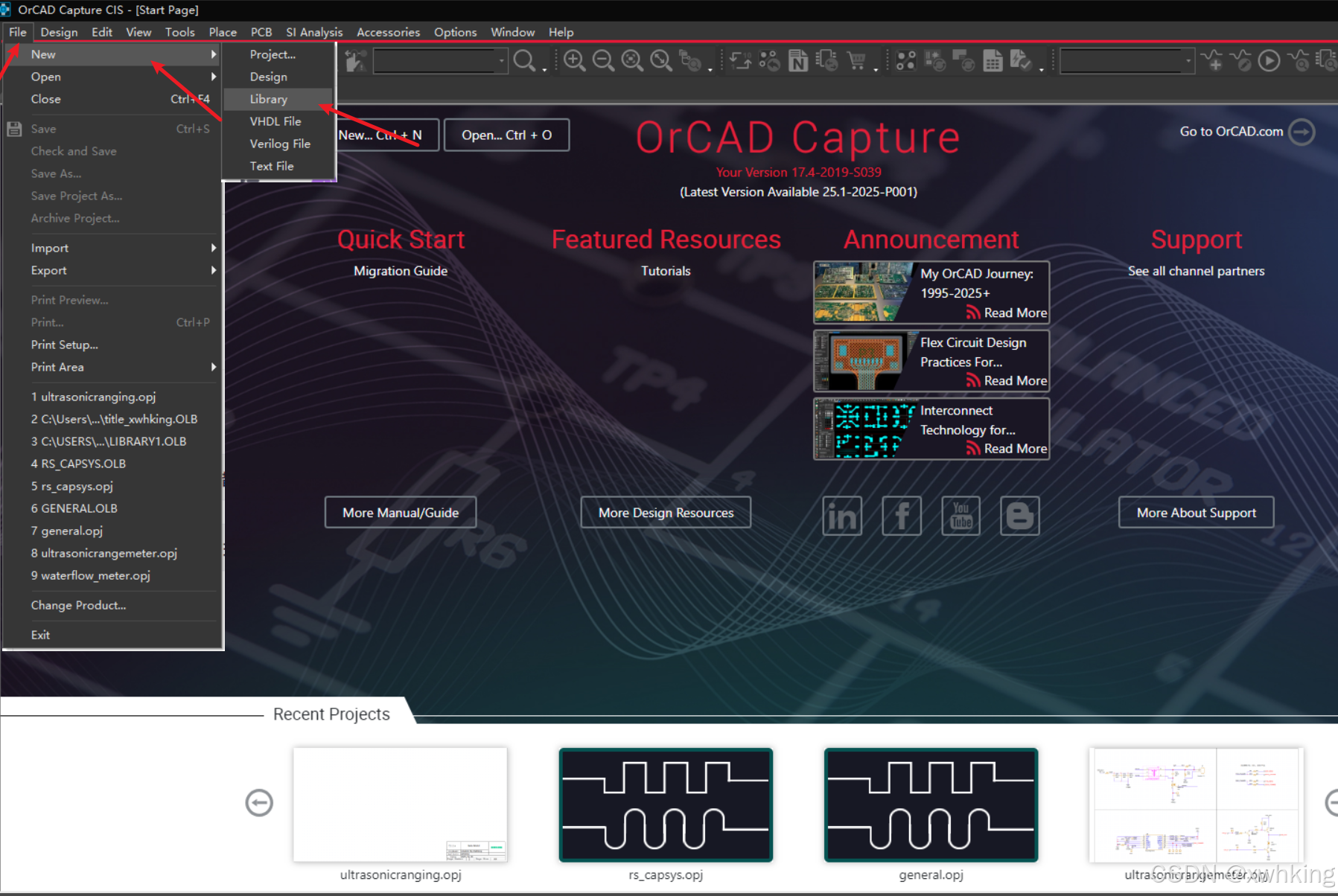Choose Design in the New submenu
The width and height of the screenshot is (1338, 896).
point(278,77)
